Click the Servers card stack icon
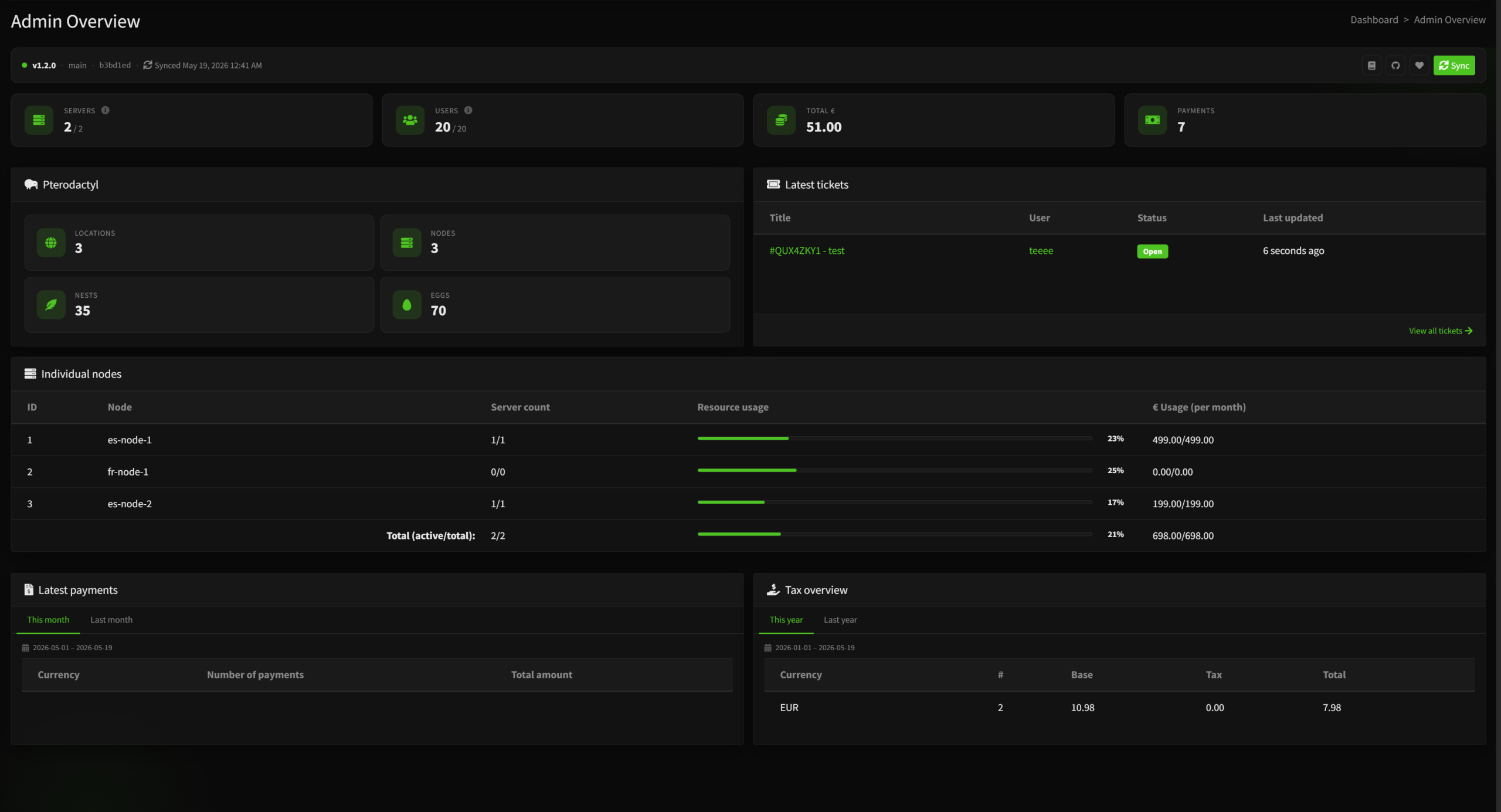Screen dimensions: 1501x812 coord(39,120)
